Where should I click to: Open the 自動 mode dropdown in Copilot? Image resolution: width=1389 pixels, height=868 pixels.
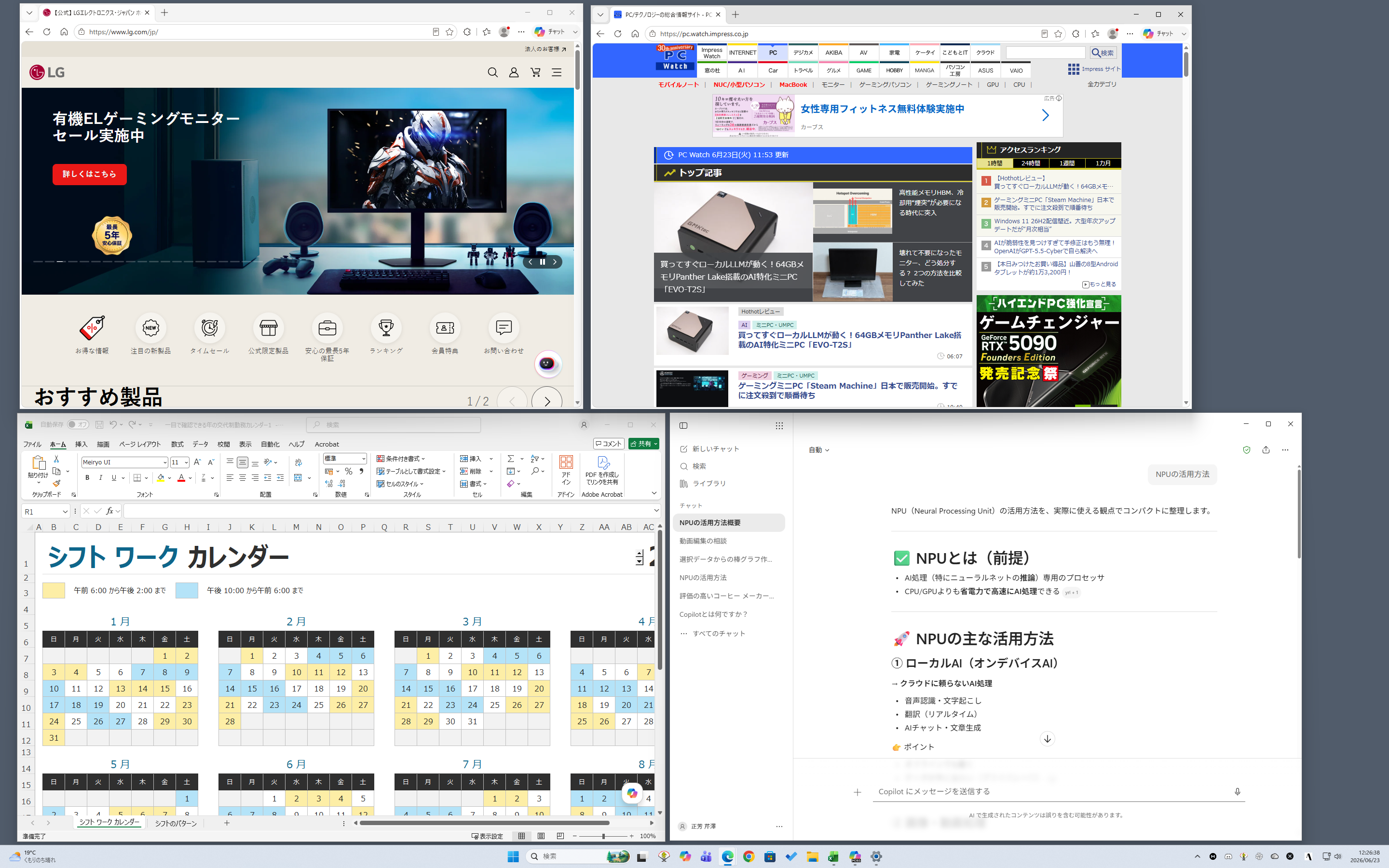[x=818, y=450]
